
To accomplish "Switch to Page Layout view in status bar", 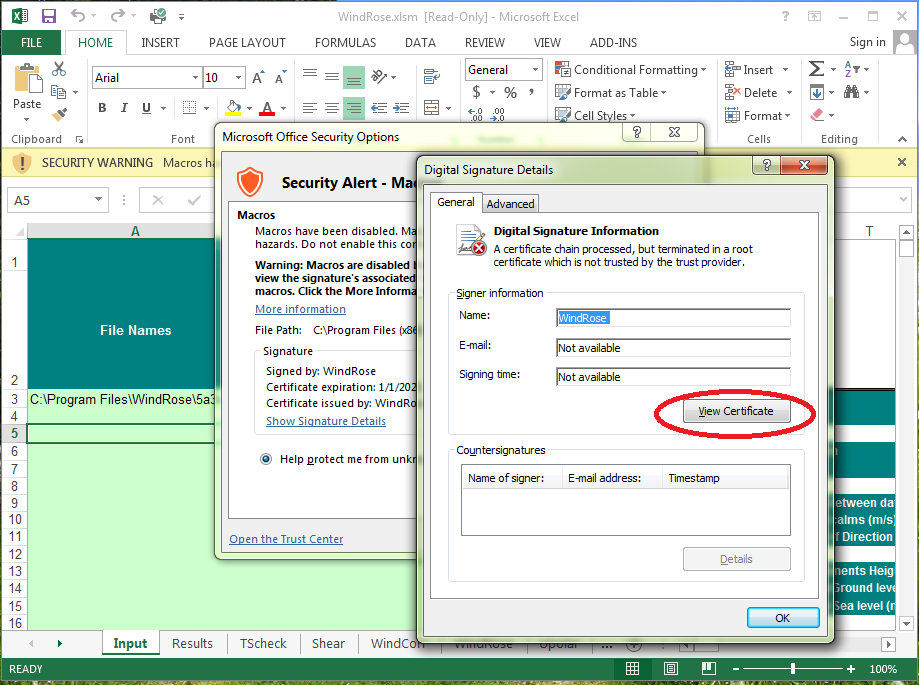I will point(670,669).
